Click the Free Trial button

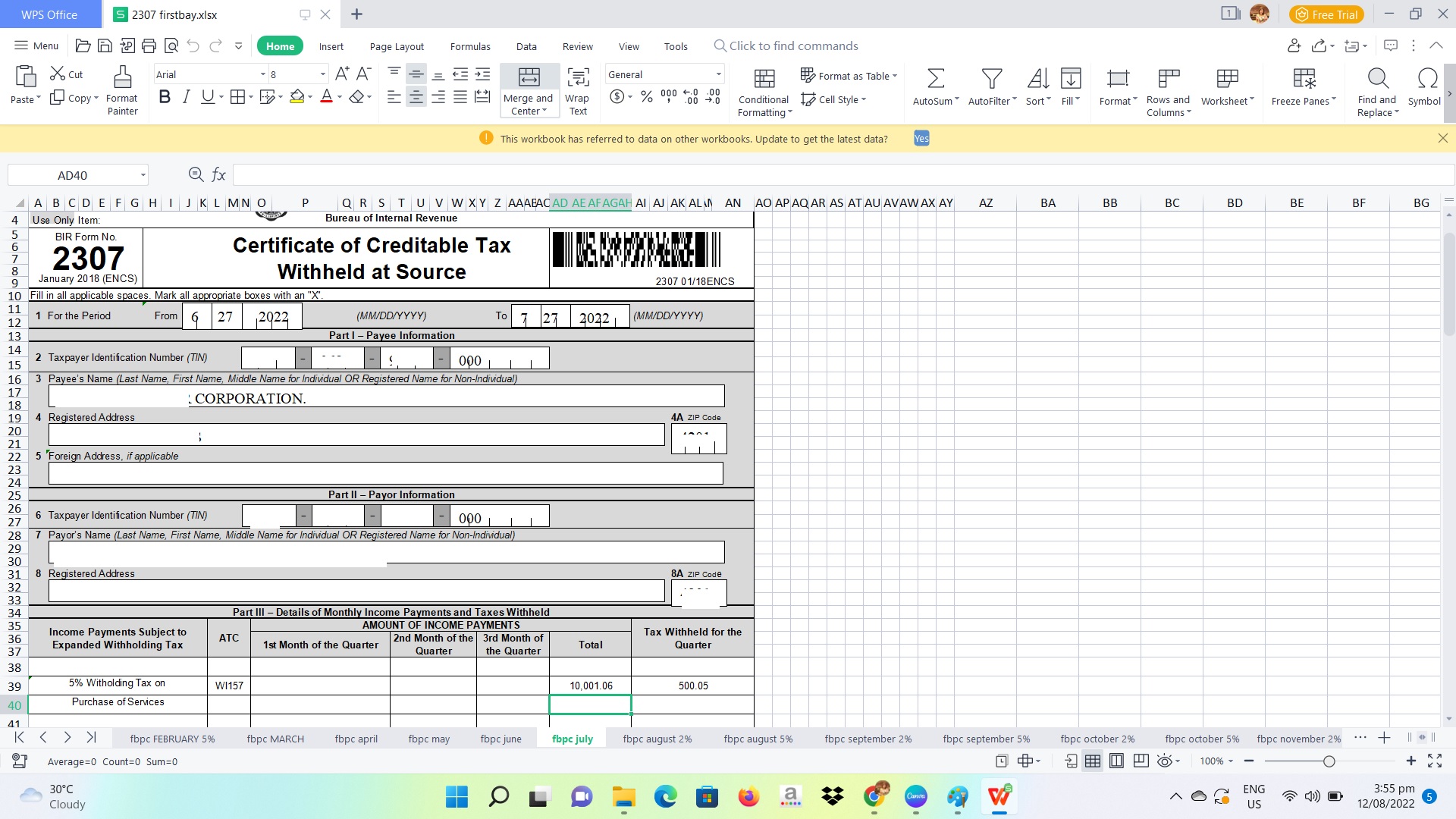1326,14
